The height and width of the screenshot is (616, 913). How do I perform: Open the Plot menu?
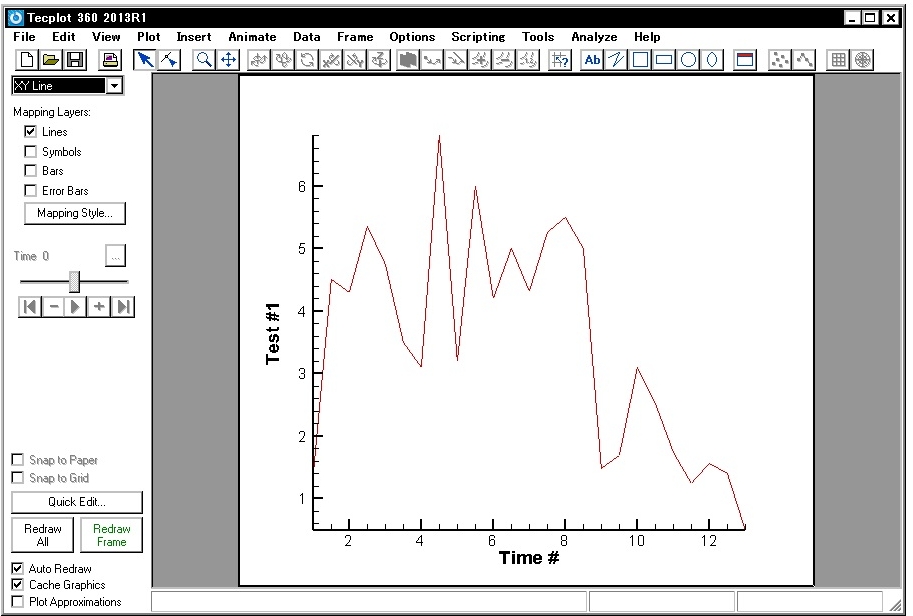(148, 37)
